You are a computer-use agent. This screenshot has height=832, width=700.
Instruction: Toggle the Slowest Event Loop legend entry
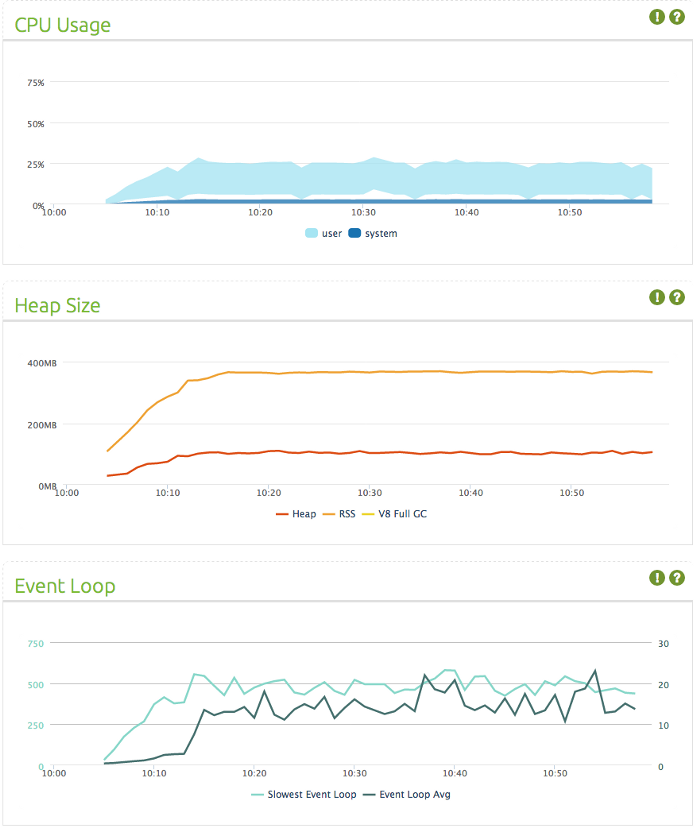click(300, 795)
